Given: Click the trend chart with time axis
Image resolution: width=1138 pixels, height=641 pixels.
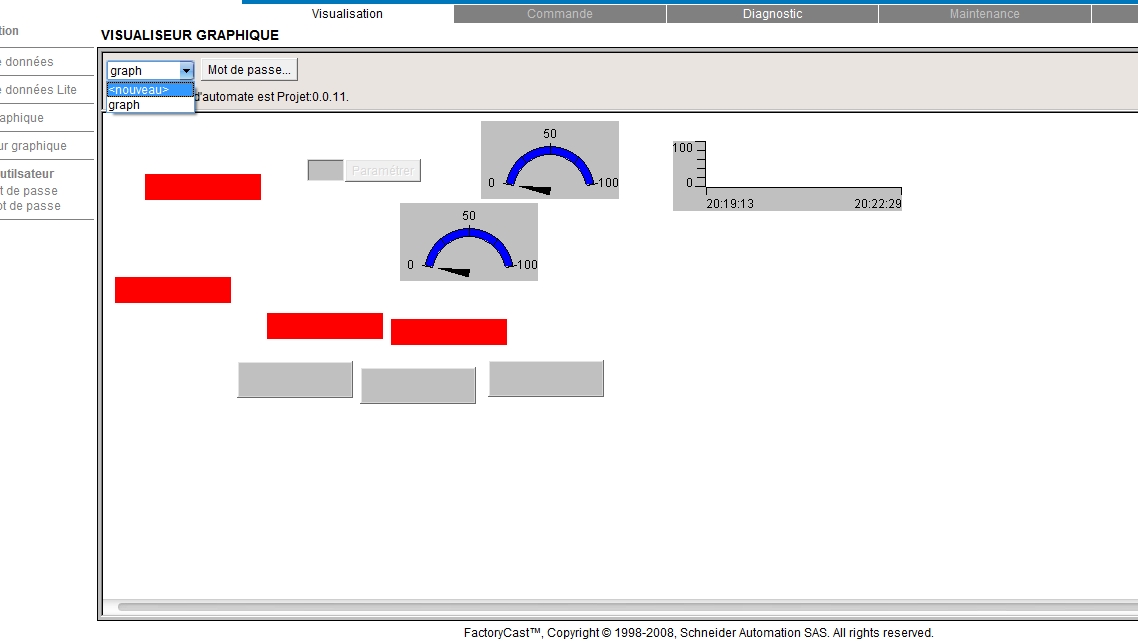Looking at the screenshot, I should pos(787,176).
